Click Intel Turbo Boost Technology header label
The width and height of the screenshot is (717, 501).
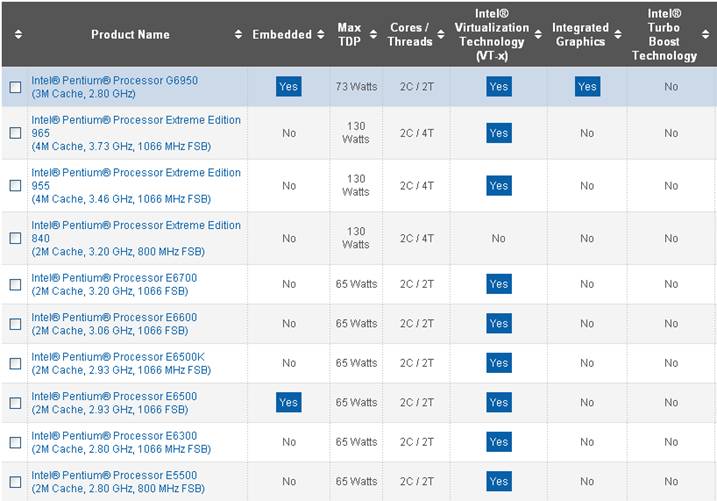tap(664, 35)
